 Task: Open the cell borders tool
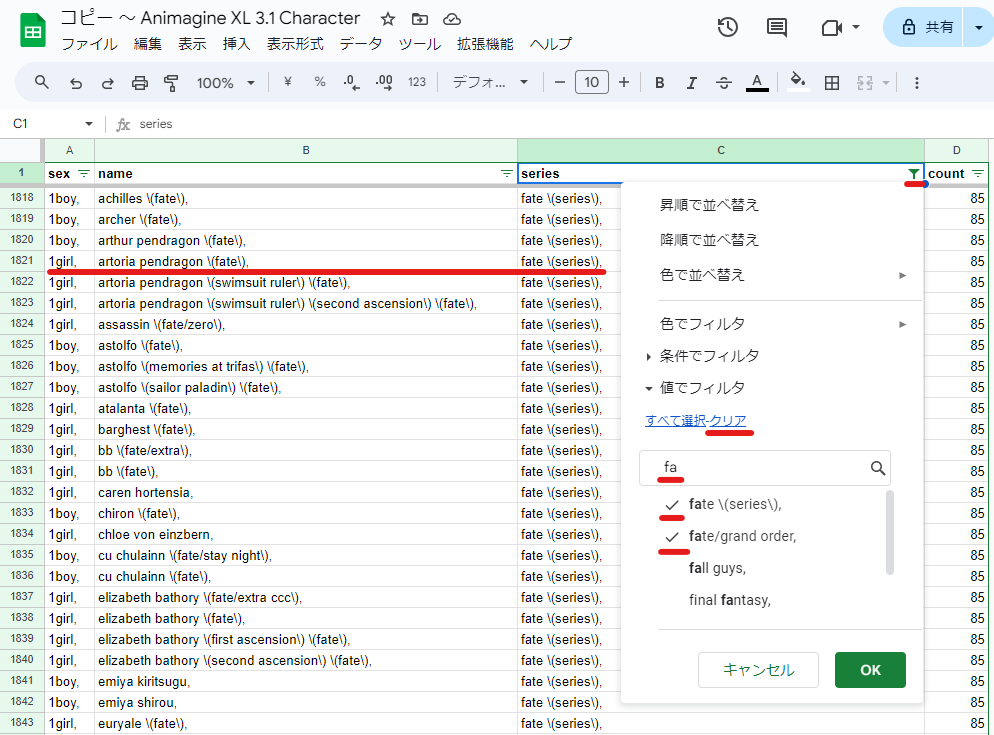click(x=832, y=82)
